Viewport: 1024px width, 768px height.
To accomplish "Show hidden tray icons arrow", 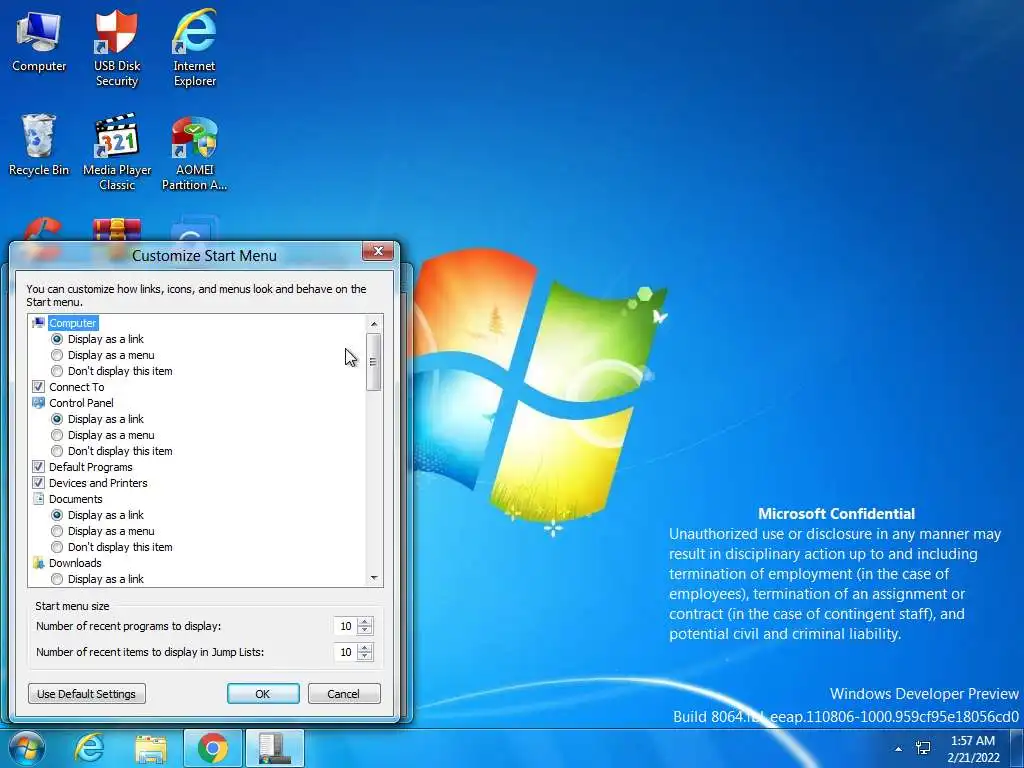I will 899,749.
